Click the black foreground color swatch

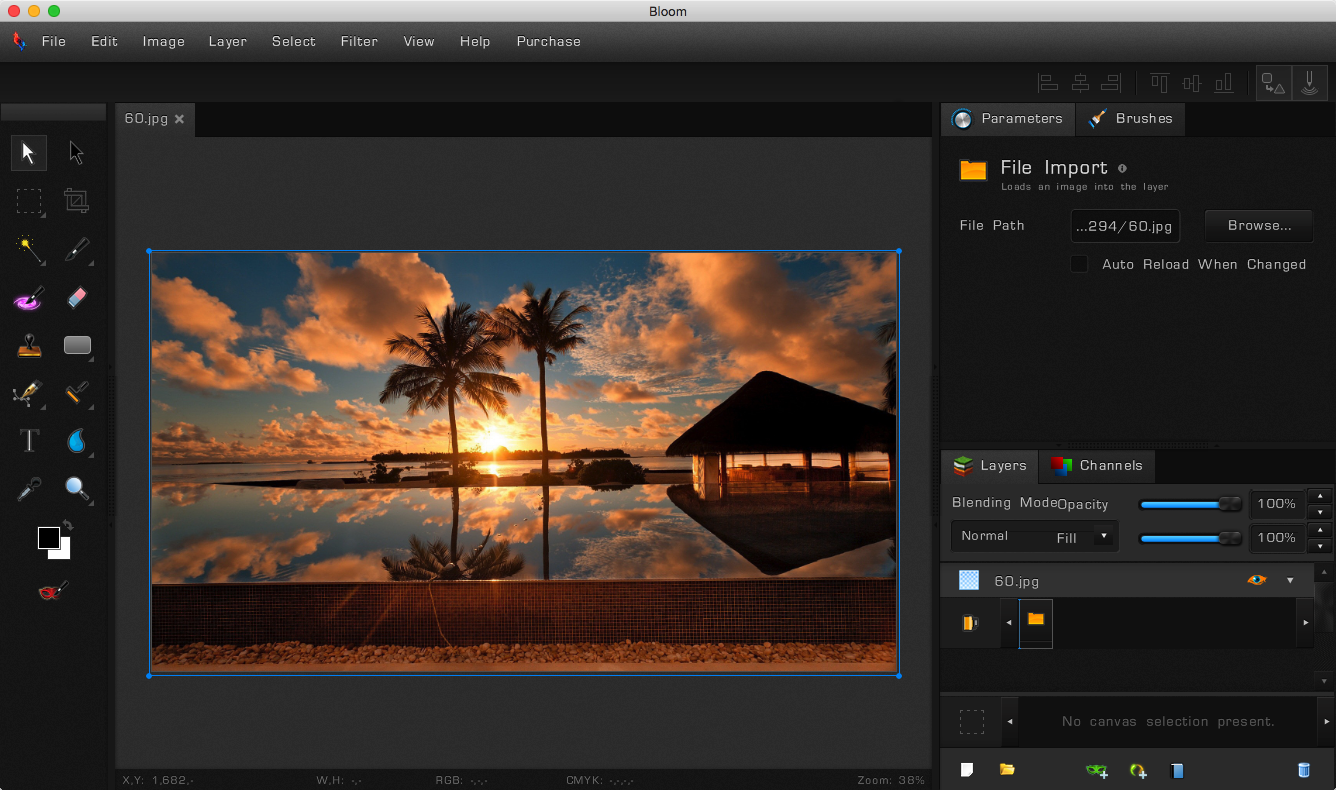(48, 538)
